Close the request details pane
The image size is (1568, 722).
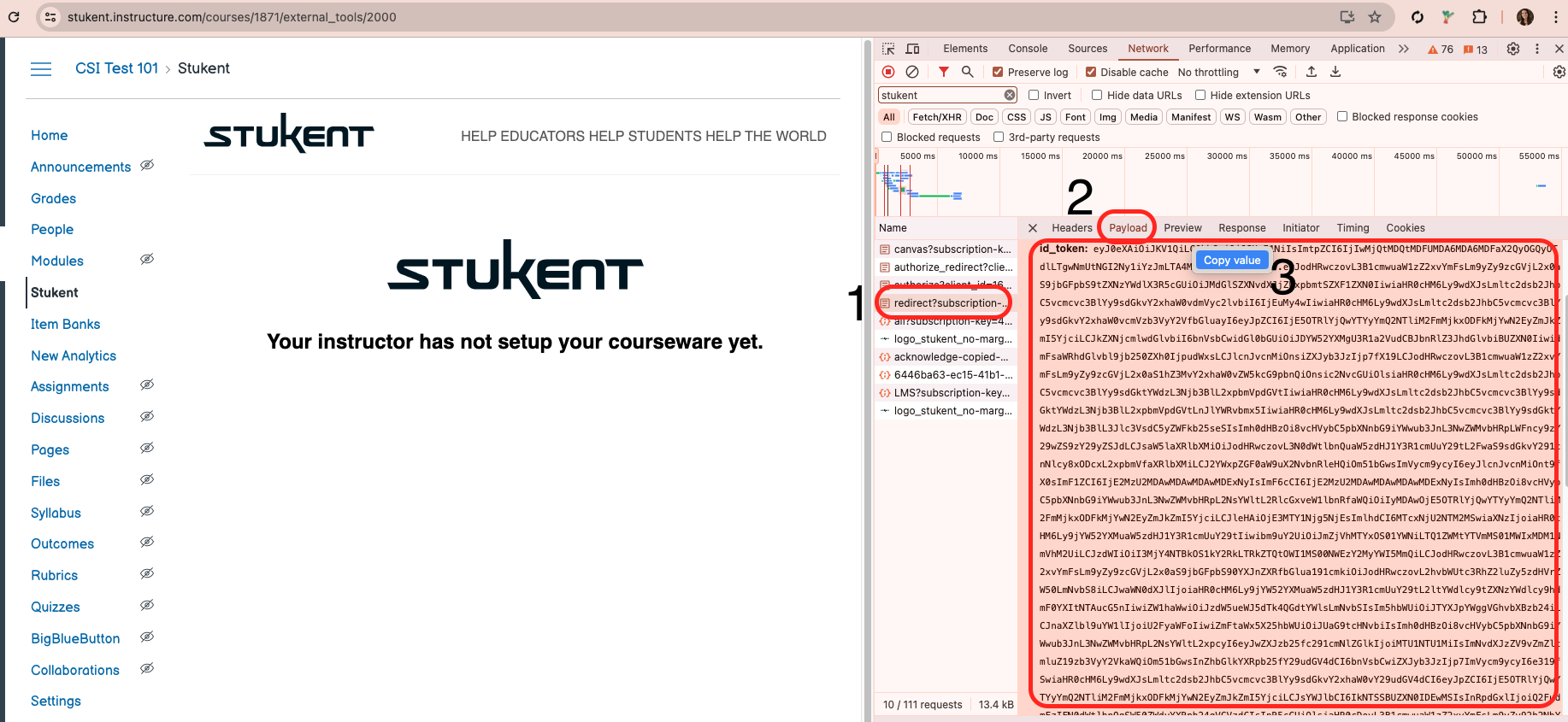pos(1033,228)
